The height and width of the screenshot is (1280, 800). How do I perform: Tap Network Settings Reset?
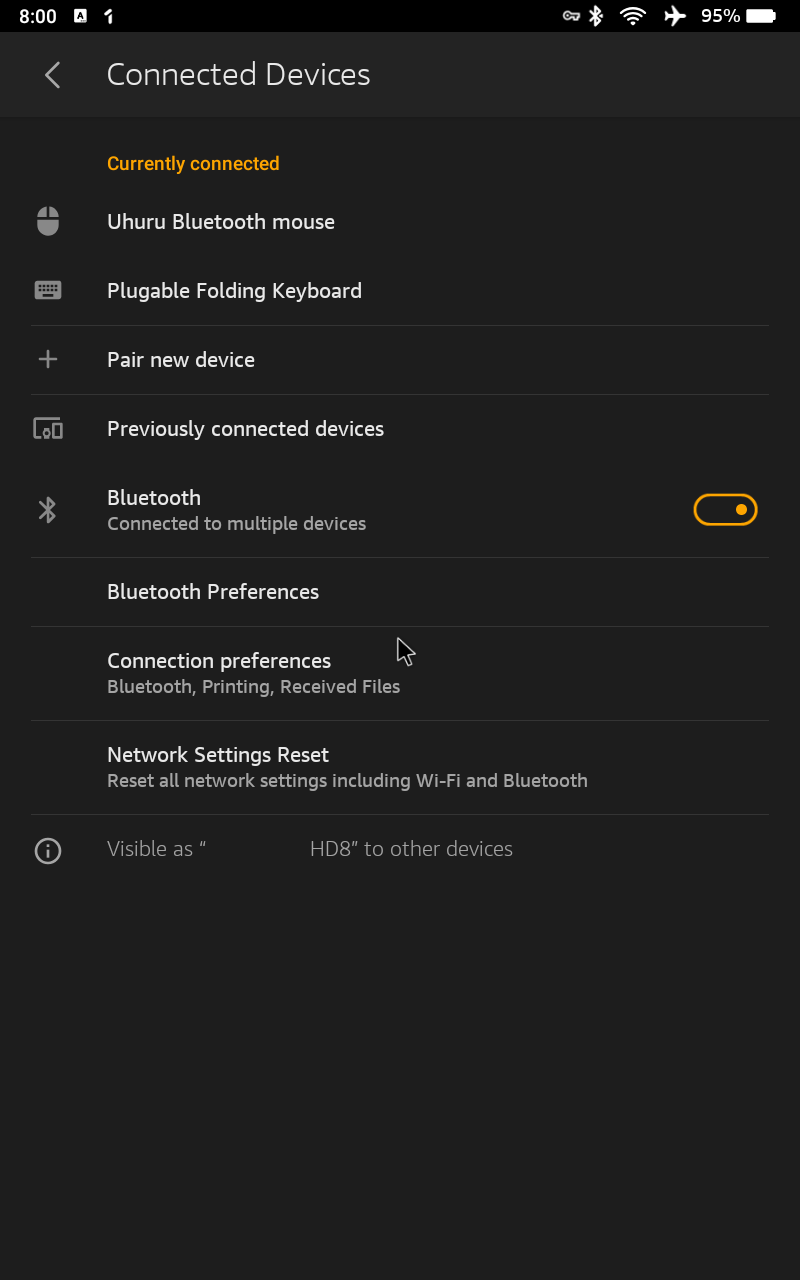218,766
